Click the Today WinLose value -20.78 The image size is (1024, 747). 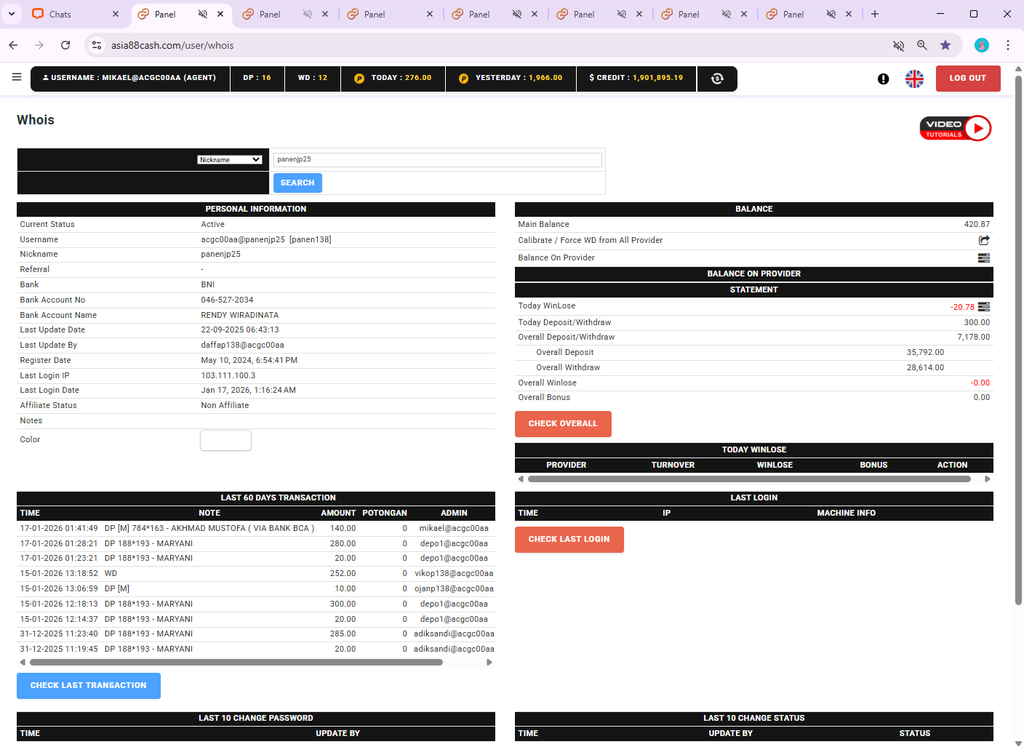[962, 307]
